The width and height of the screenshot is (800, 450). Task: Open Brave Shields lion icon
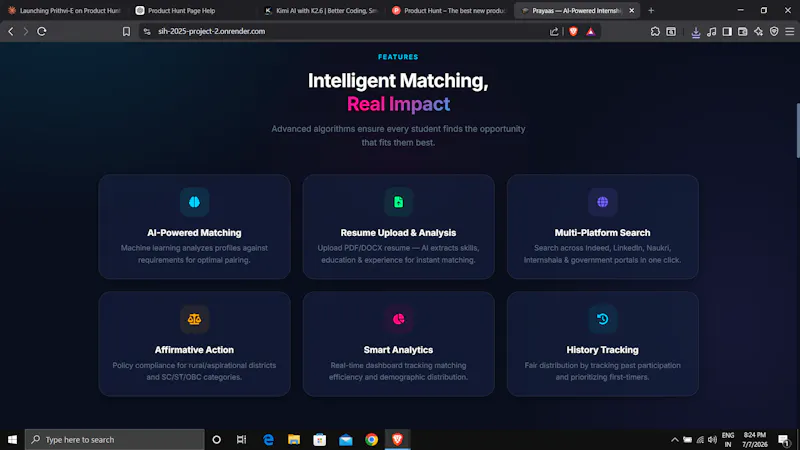pos(573,32)
